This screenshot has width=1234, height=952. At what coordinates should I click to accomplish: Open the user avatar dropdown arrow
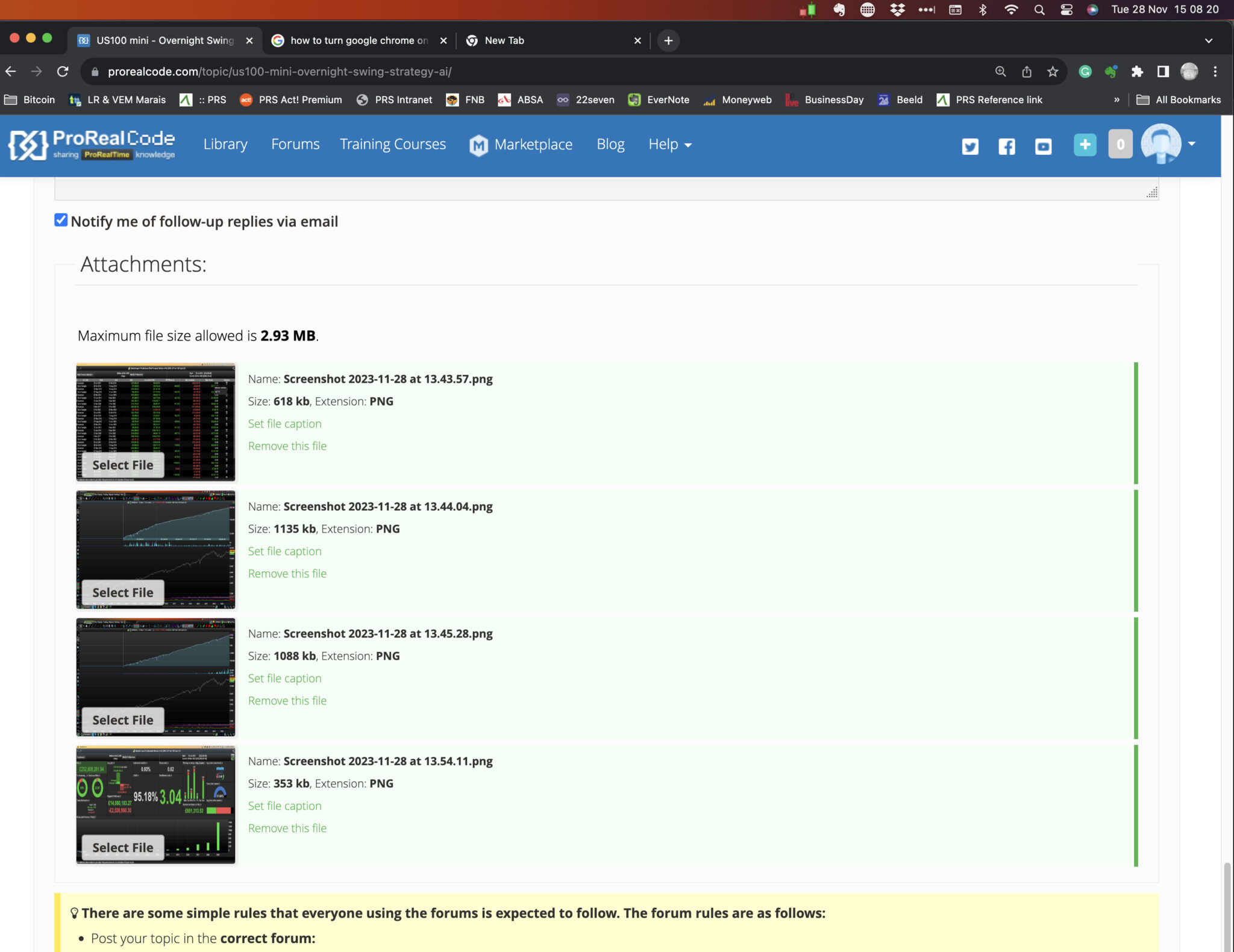pyautogui.click(x=1191, y=144)
